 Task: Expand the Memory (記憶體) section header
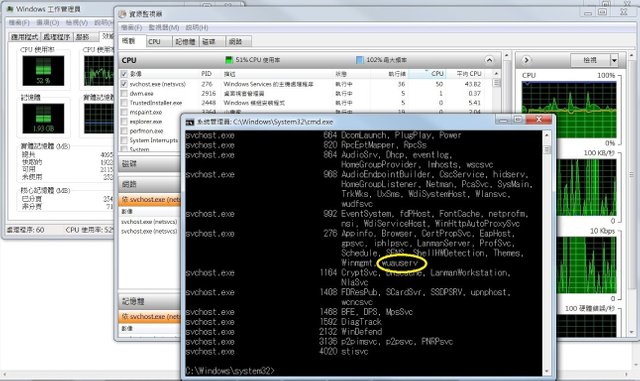pos(149,301)
